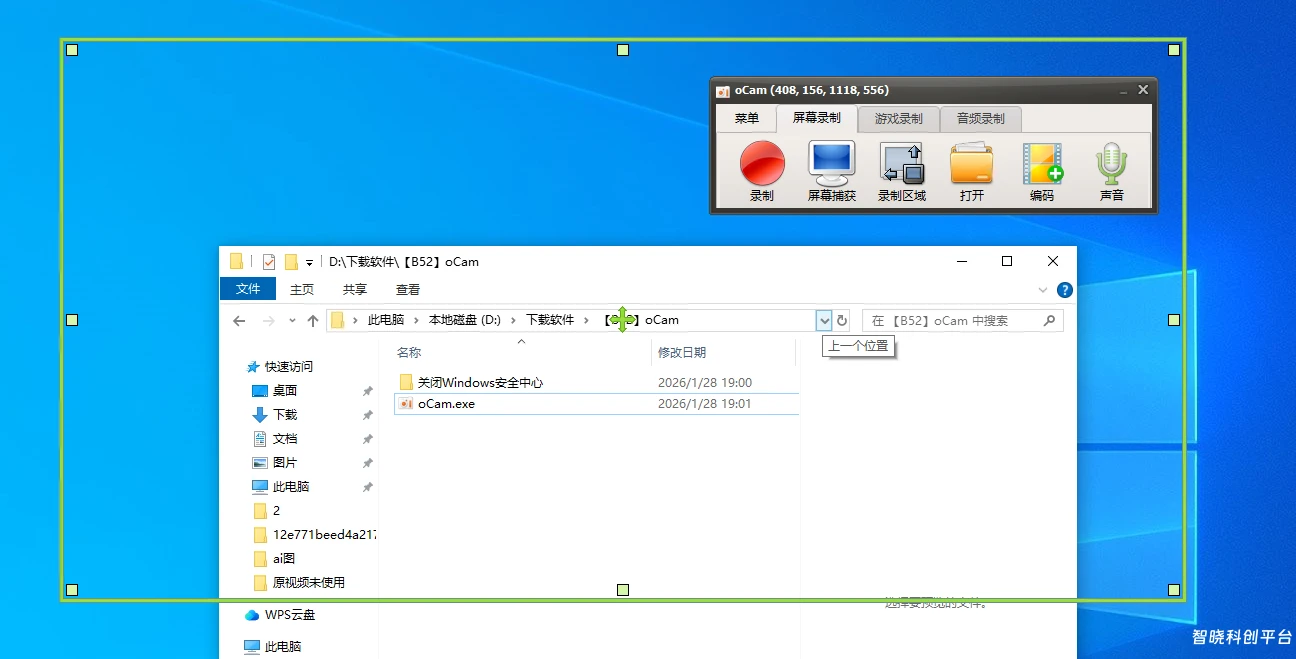Viewport: 1296px width, 659px height.
Task: Click the green move crosshair handle
Action: (621, 320)
